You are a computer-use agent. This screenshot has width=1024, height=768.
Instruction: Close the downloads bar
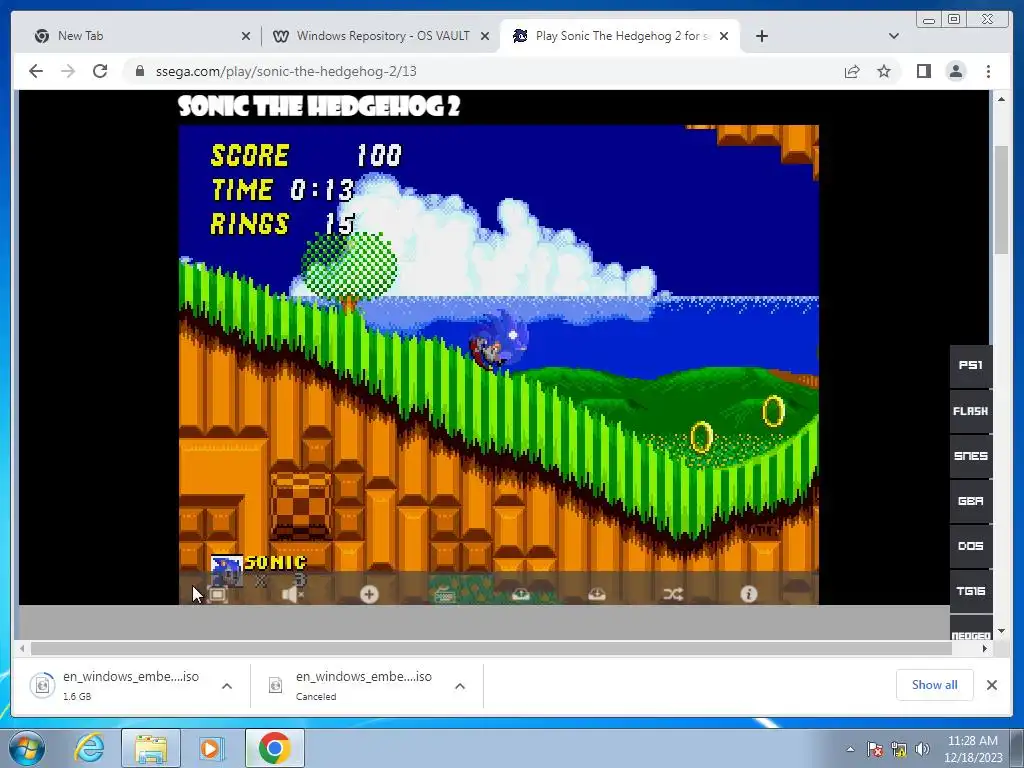click(991, 685)
